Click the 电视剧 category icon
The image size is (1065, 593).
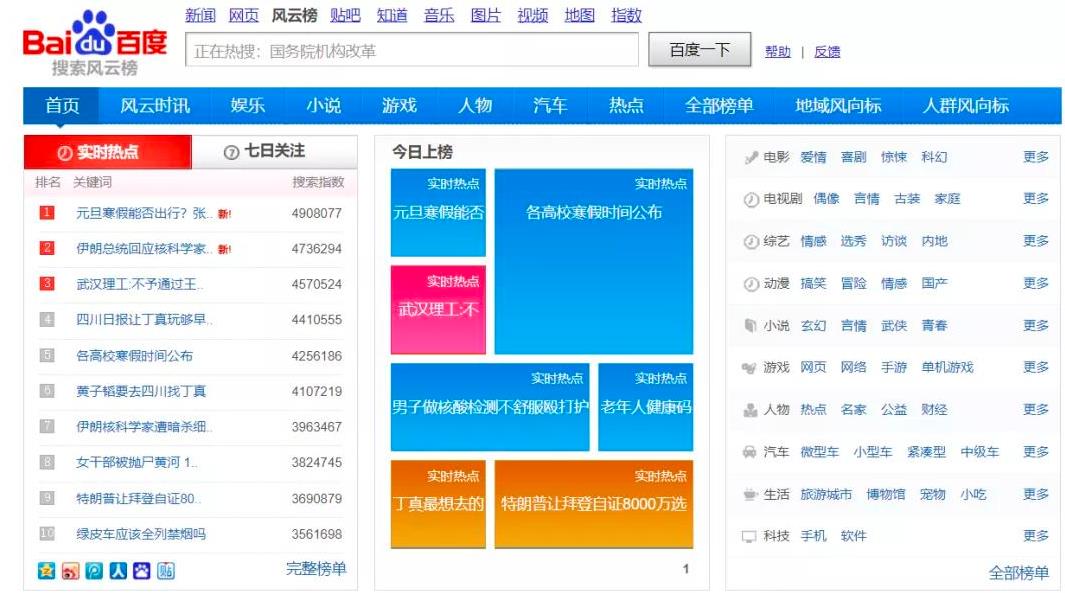point(751,200)
